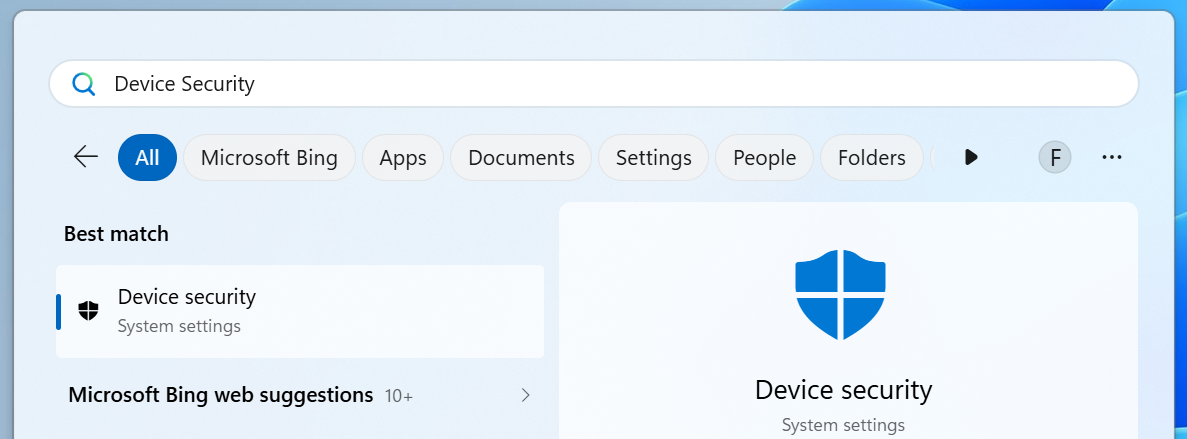Image resolution: width=1187 pixels, height=439 pixels.
Task: Switch to Microsoft Bing filter
Action: (269, 157)
